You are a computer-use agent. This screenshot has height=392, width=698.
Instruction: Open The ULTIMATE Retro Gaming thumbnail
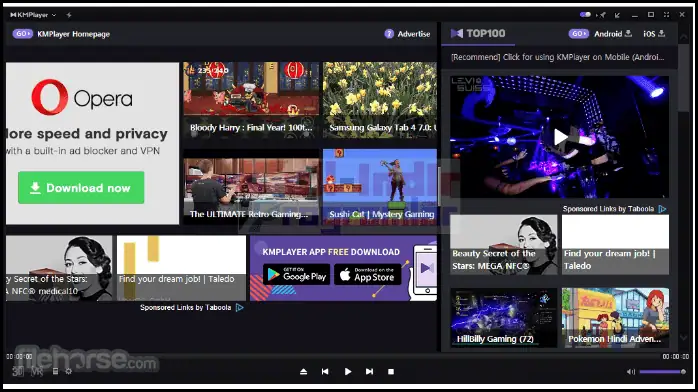[251, 187]
